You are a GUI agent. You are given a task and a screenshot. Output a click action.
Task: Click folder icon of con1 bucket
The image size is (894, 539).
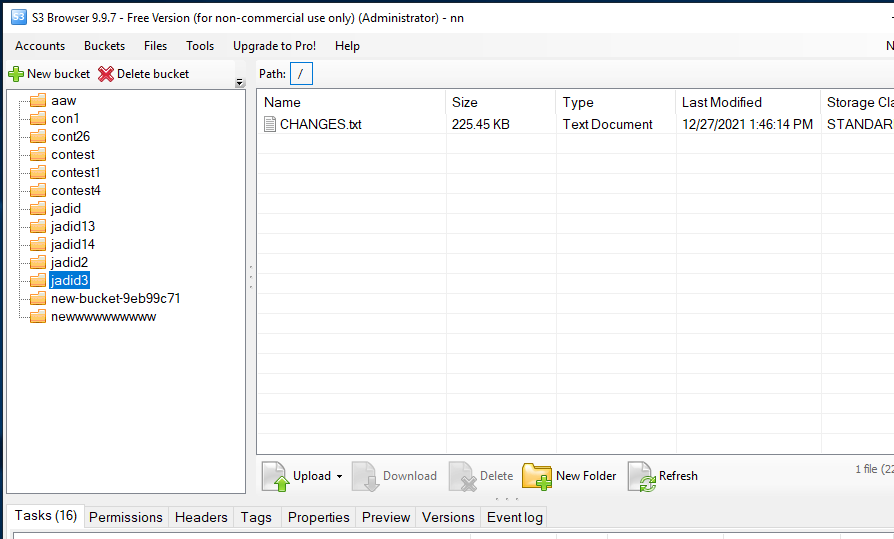pyautogui.click(x=38, y=119)
